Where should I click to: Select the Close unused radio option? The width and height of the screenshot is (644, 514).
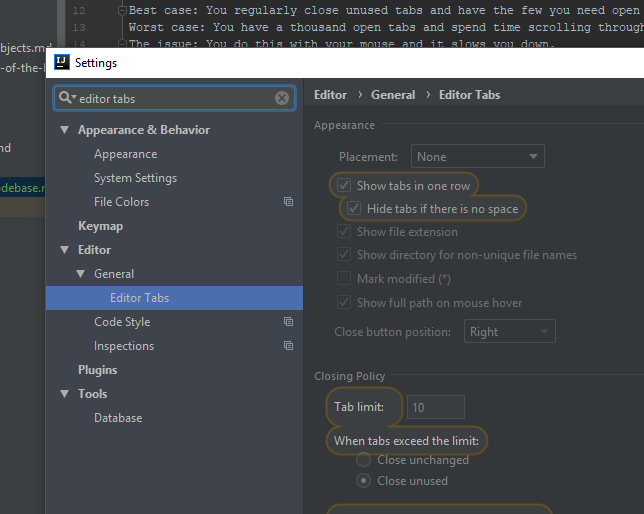[363, 480]
